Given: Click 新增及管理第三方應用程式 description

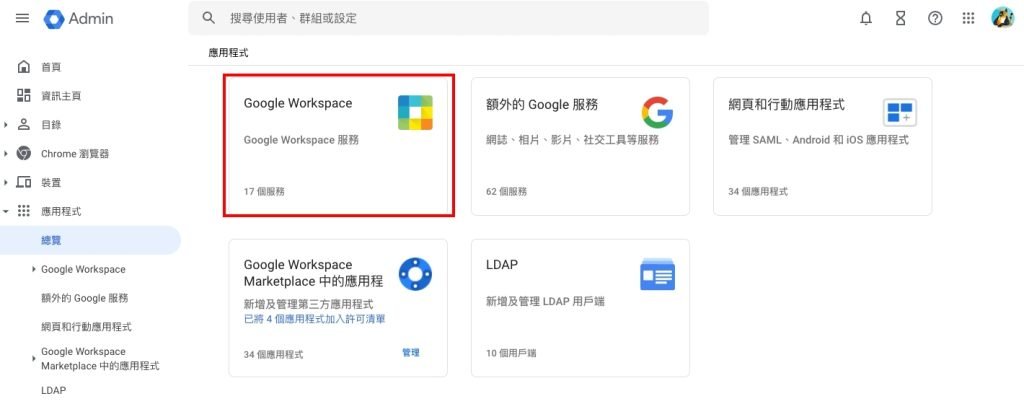Looking at the screenshot, I should (x=308, y=305).
